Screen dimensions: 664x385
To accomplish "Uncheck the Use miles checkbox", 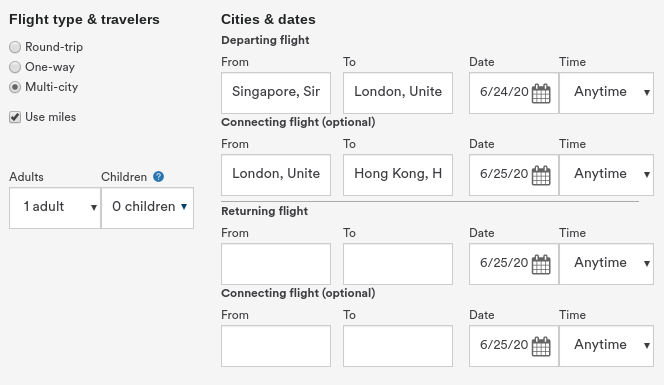I will (15, 117).
